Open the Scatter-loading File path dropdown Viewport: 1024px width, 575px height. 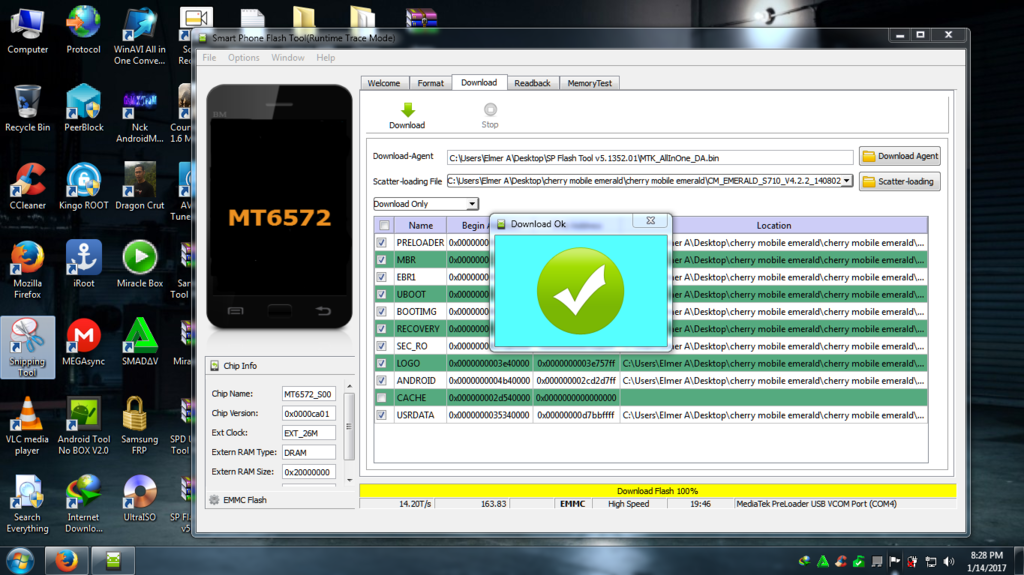pyautogui.click(x=847, y=181)
